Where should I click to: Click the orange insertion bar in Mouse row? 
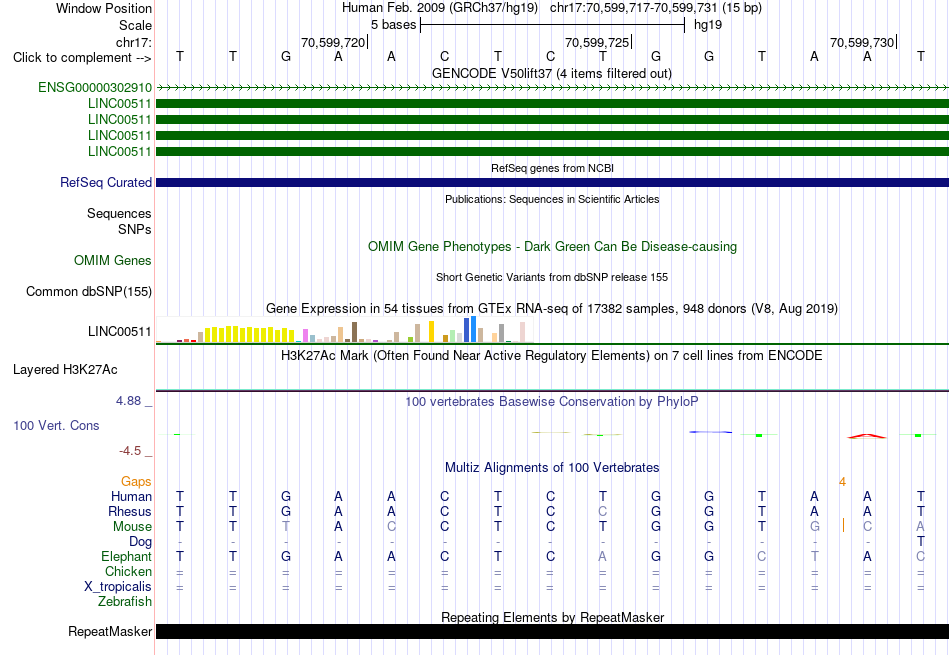coord(843,525)
